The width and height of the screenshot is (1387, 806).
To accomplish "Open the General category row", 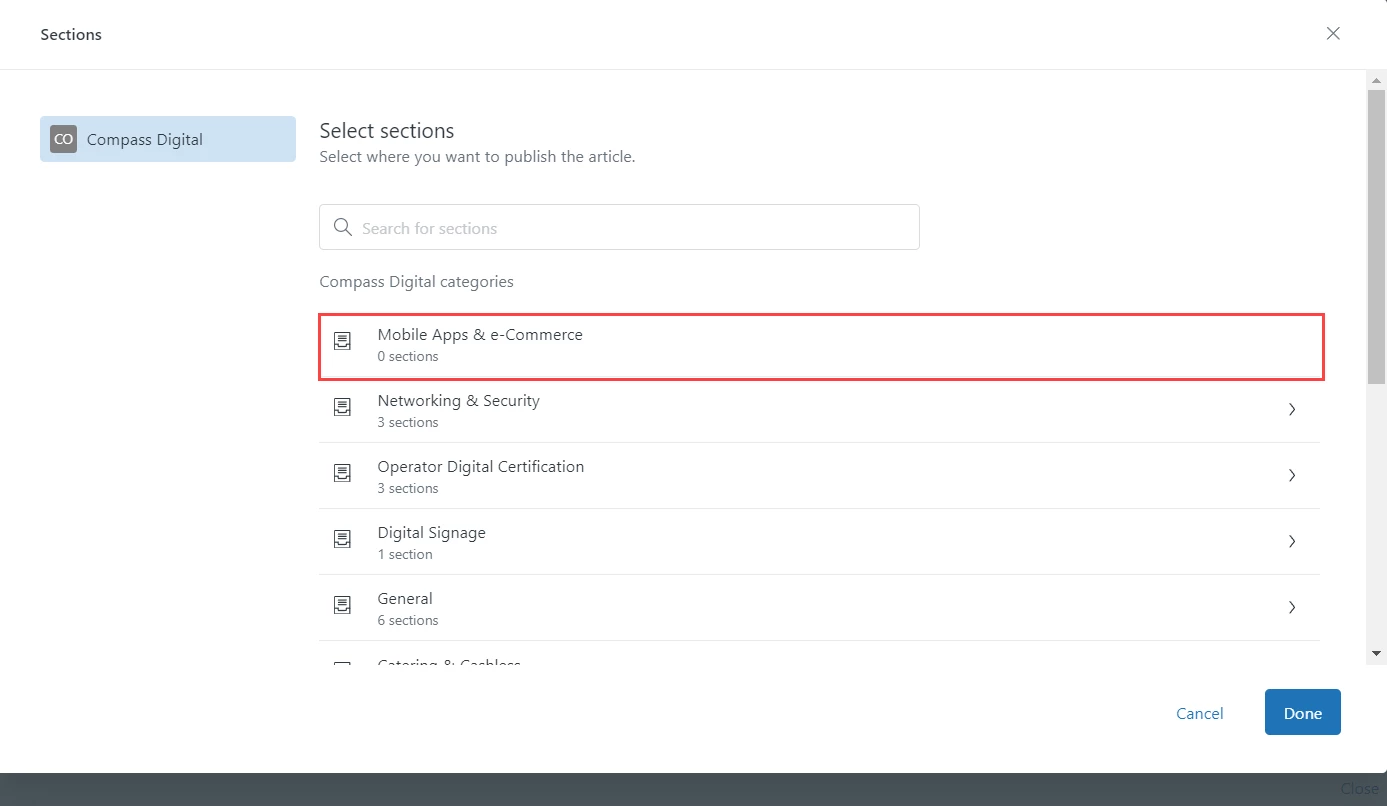I will click(x=819, y=608).
